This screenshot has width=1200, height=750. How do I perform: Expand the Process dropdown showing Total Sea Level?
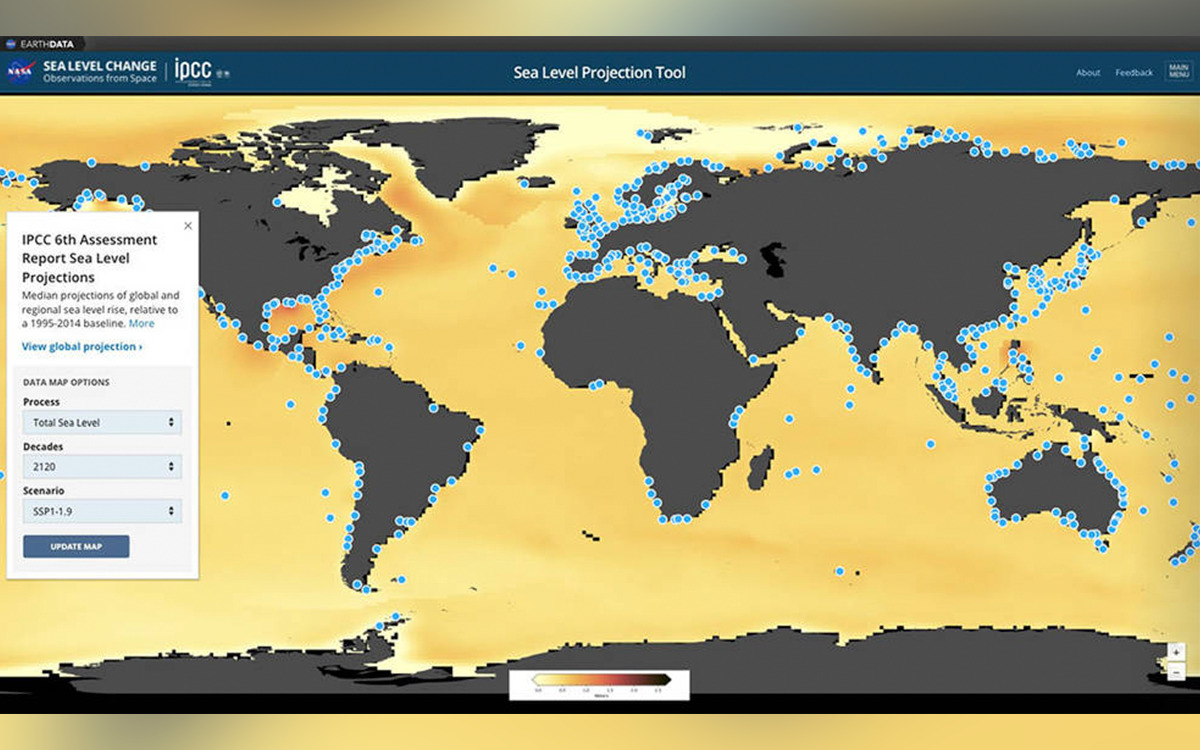click(102, 423)
